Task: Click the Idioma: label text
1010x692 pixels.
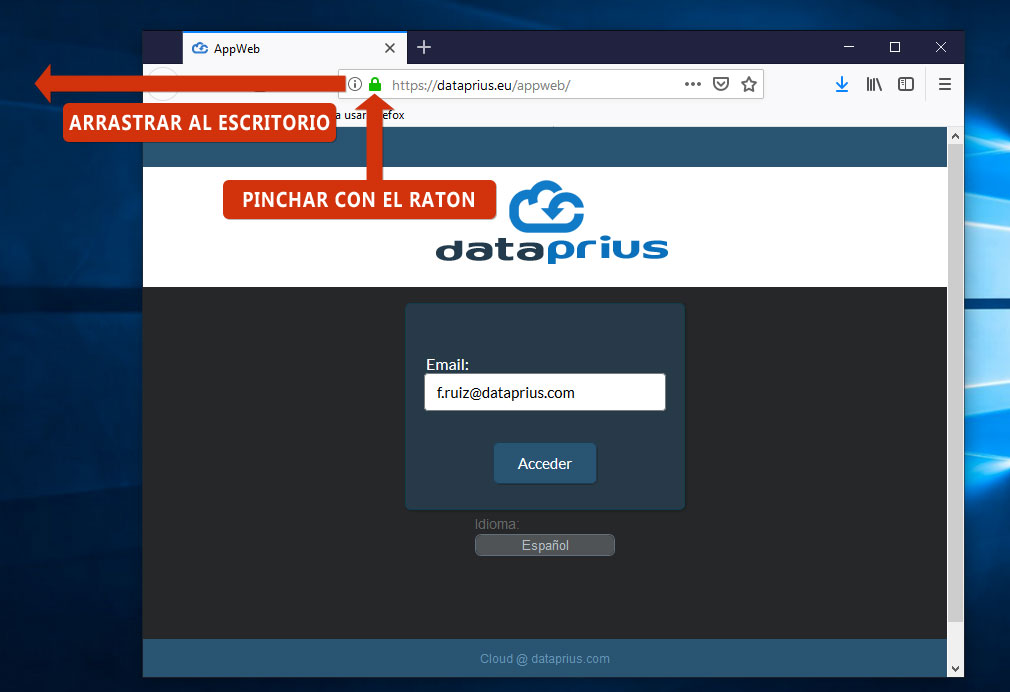Action: point(497,524)
